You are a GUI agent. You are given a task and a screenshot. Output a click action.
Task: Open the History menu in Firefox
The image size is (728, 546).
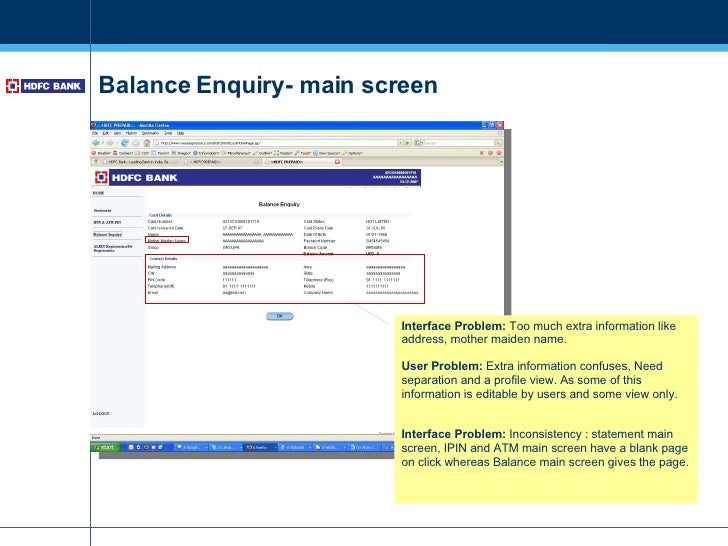131,133
